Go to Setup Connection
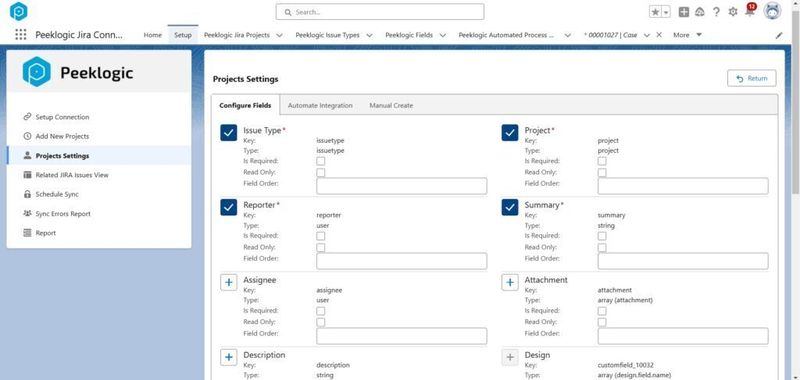Viewport: 800px width, 380px height. pos(62,117)
